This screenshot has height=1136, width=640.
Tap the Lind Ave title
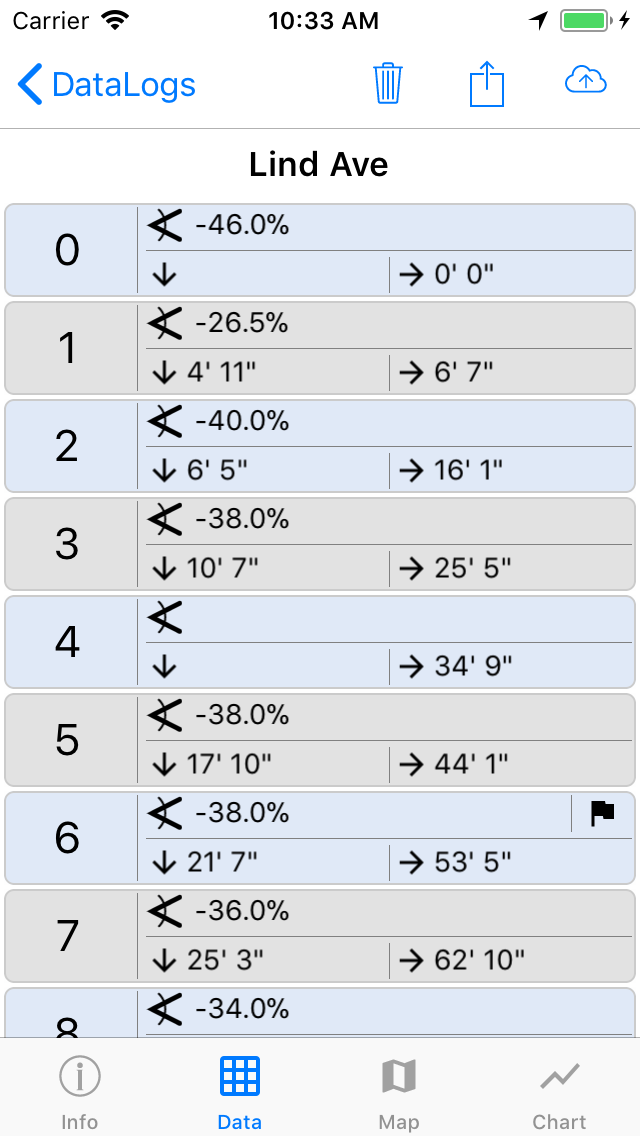pos(319,165)
